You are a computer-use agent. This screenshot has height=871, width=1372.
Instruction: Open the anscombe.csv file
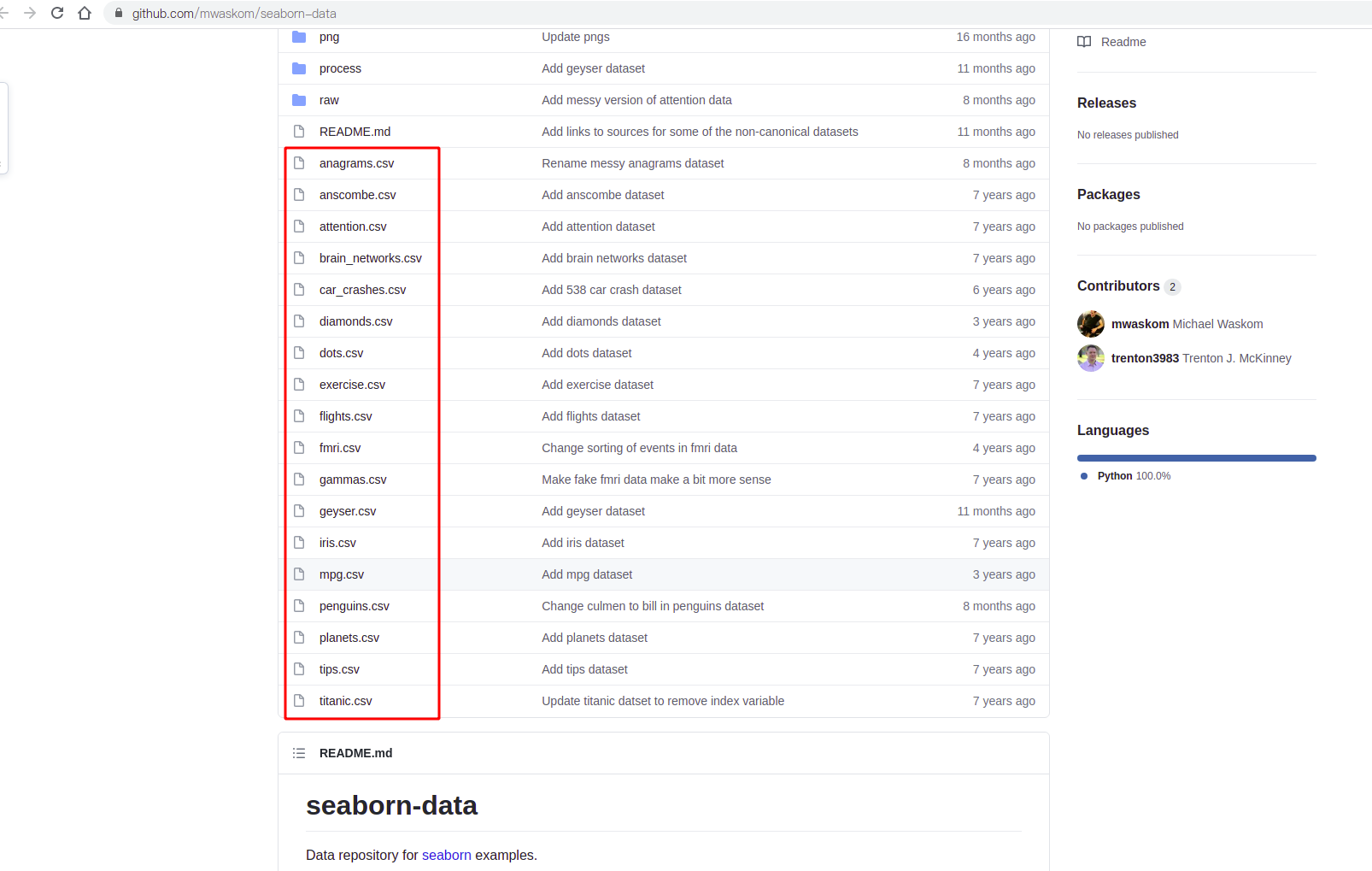click(x=357, y=195)
